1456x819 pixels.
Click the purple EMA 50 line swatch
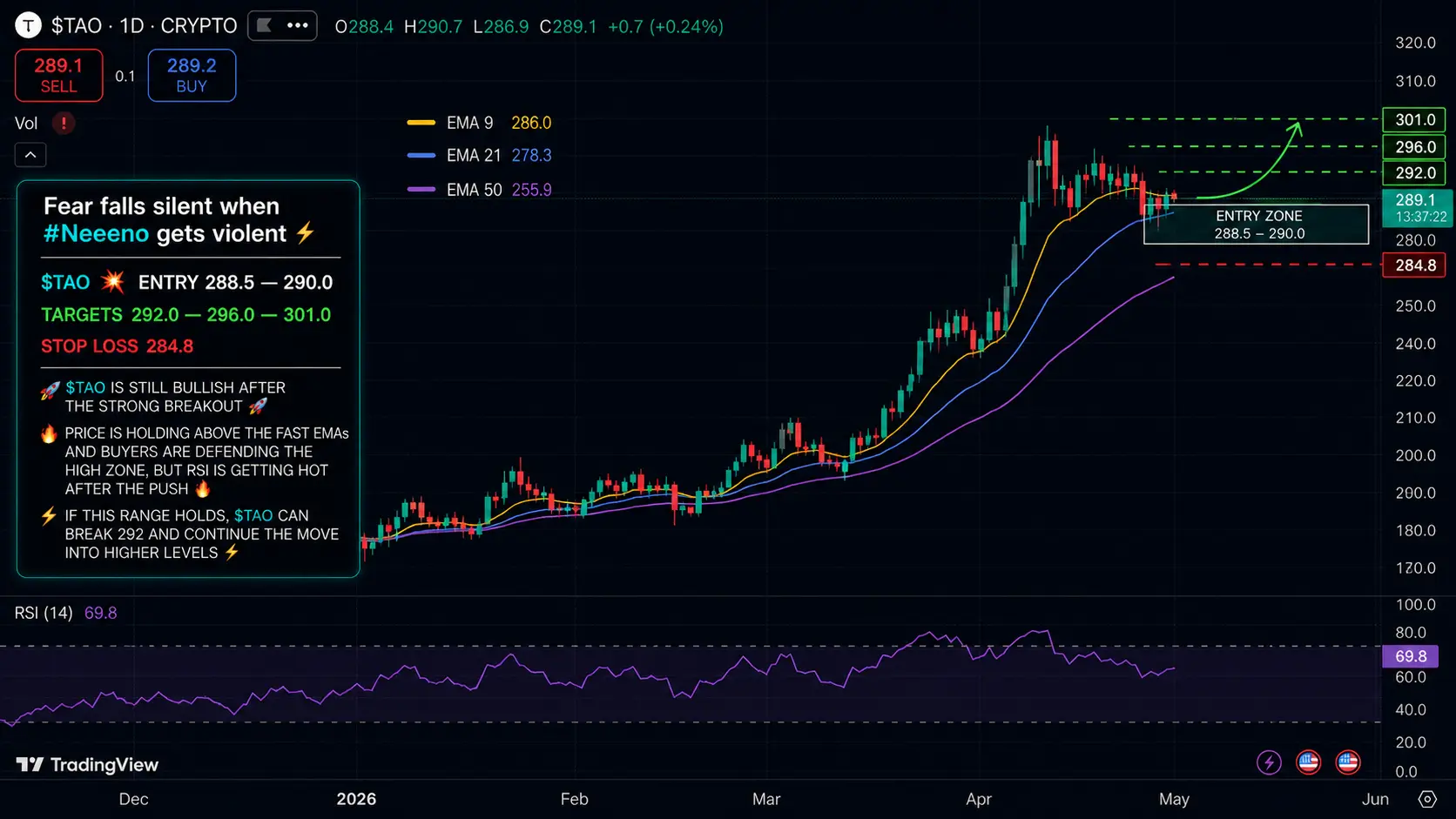click(x=421, y=190)
